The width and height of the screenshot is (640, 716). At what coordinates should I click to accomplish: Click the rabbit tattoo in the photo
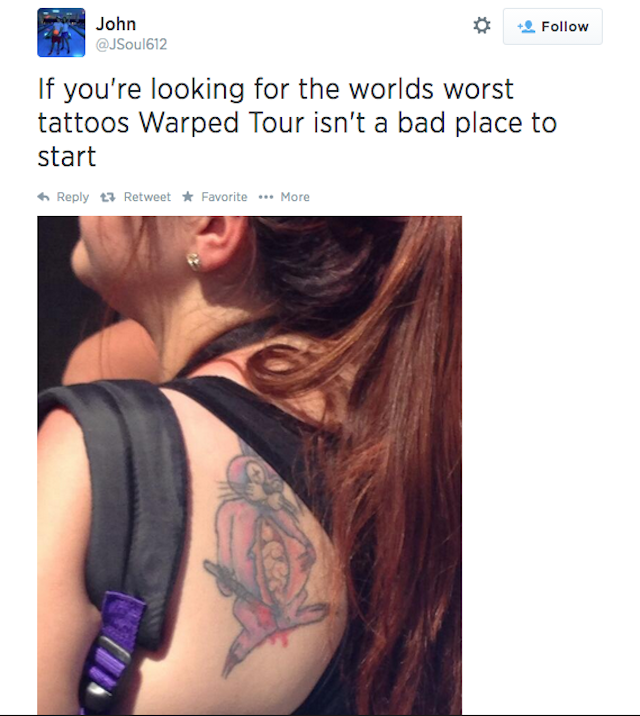266,563
